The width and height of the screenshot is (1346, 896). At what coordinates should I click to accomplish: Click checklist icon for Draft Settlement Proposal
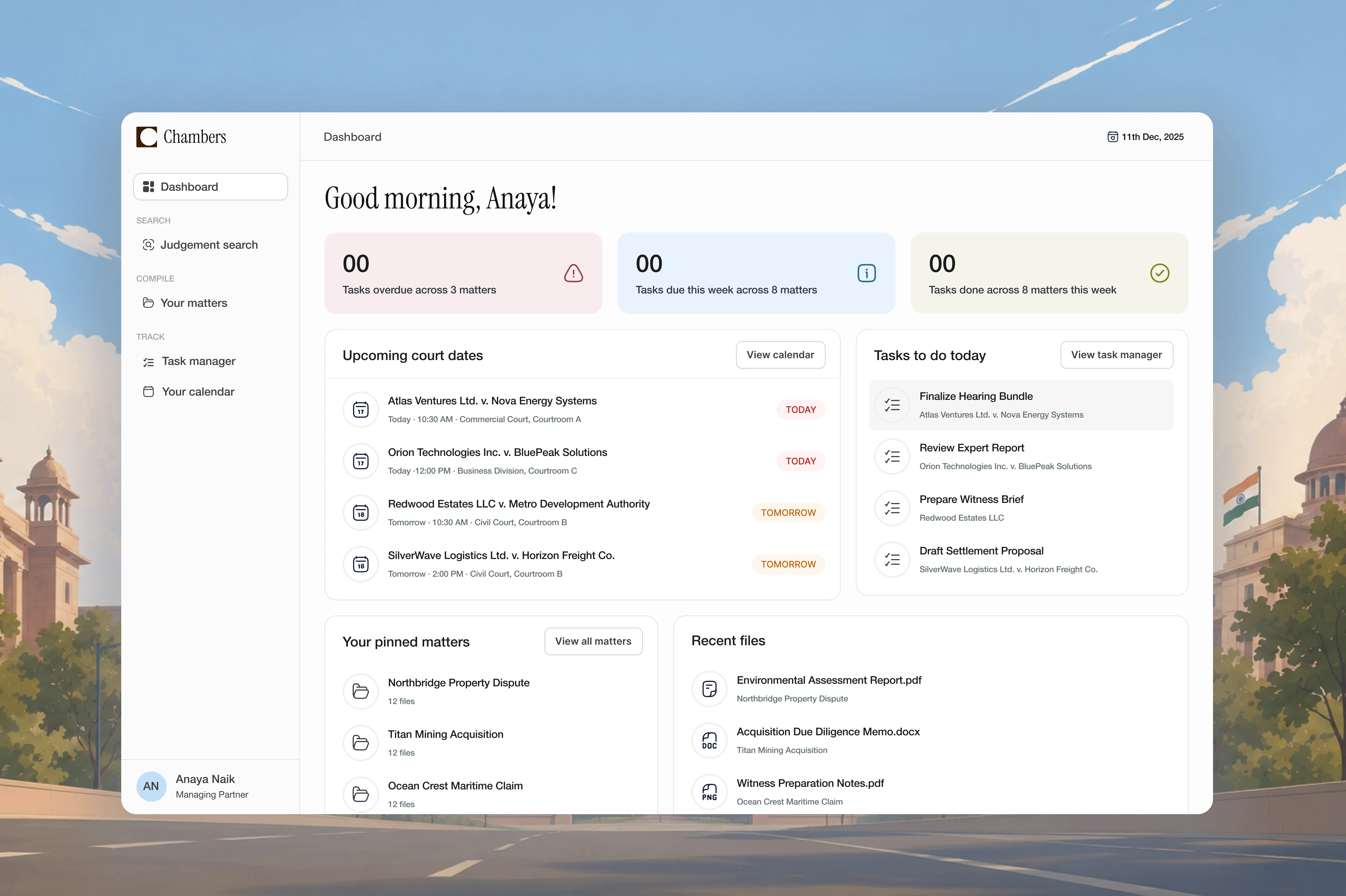[x=892, y=559]
